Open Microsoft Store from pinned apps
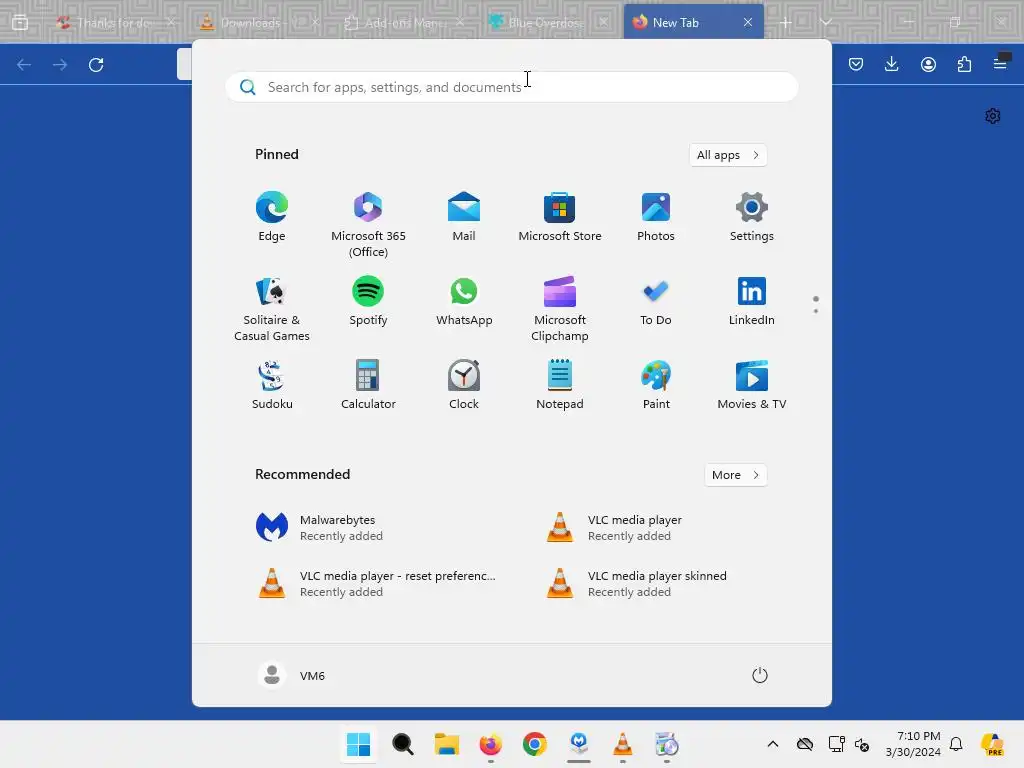The height and width of the screenshot is (768, 1024). pyautogui.click(x=560, y=217)
